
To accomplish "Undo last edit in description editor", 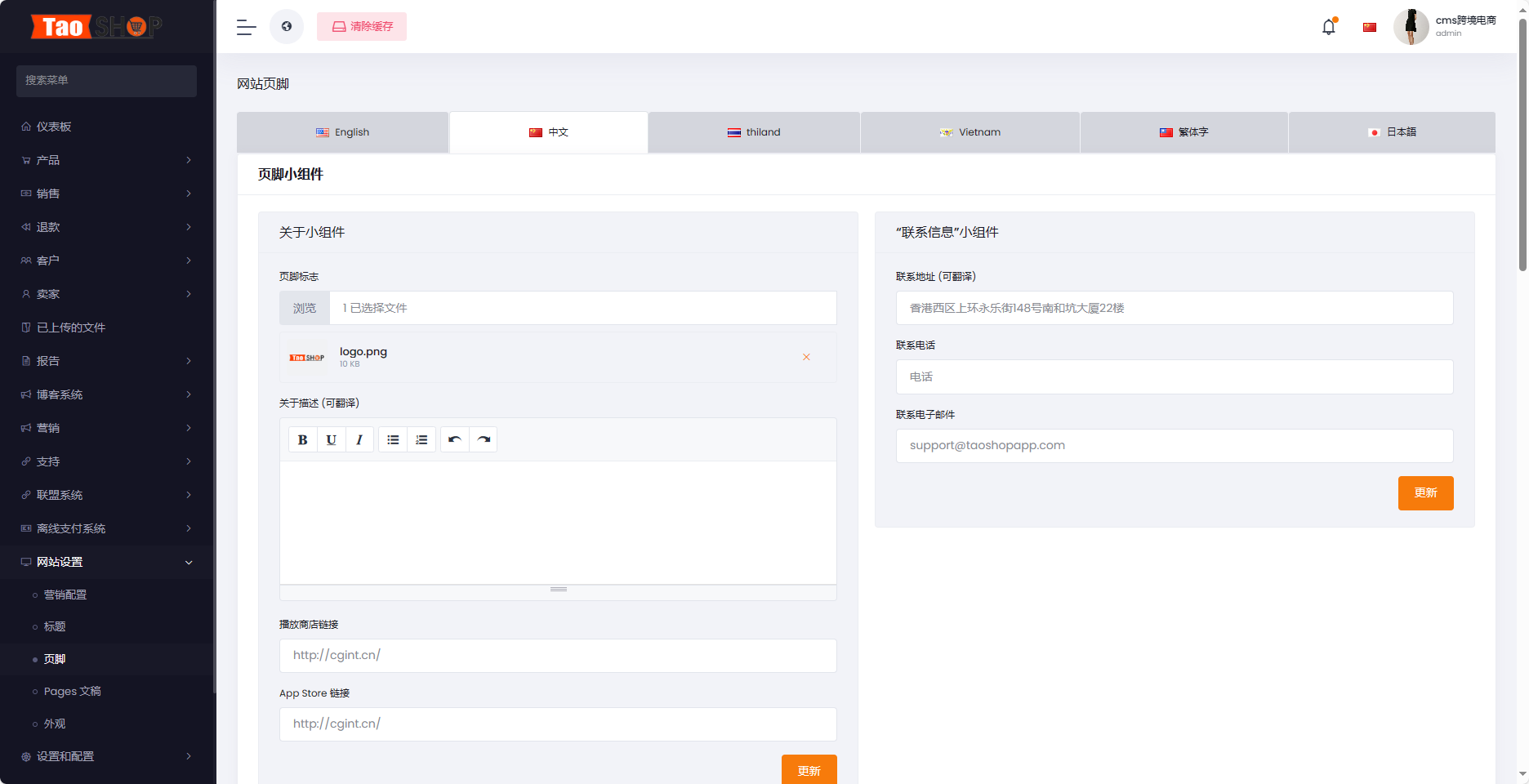I will 455,439.
